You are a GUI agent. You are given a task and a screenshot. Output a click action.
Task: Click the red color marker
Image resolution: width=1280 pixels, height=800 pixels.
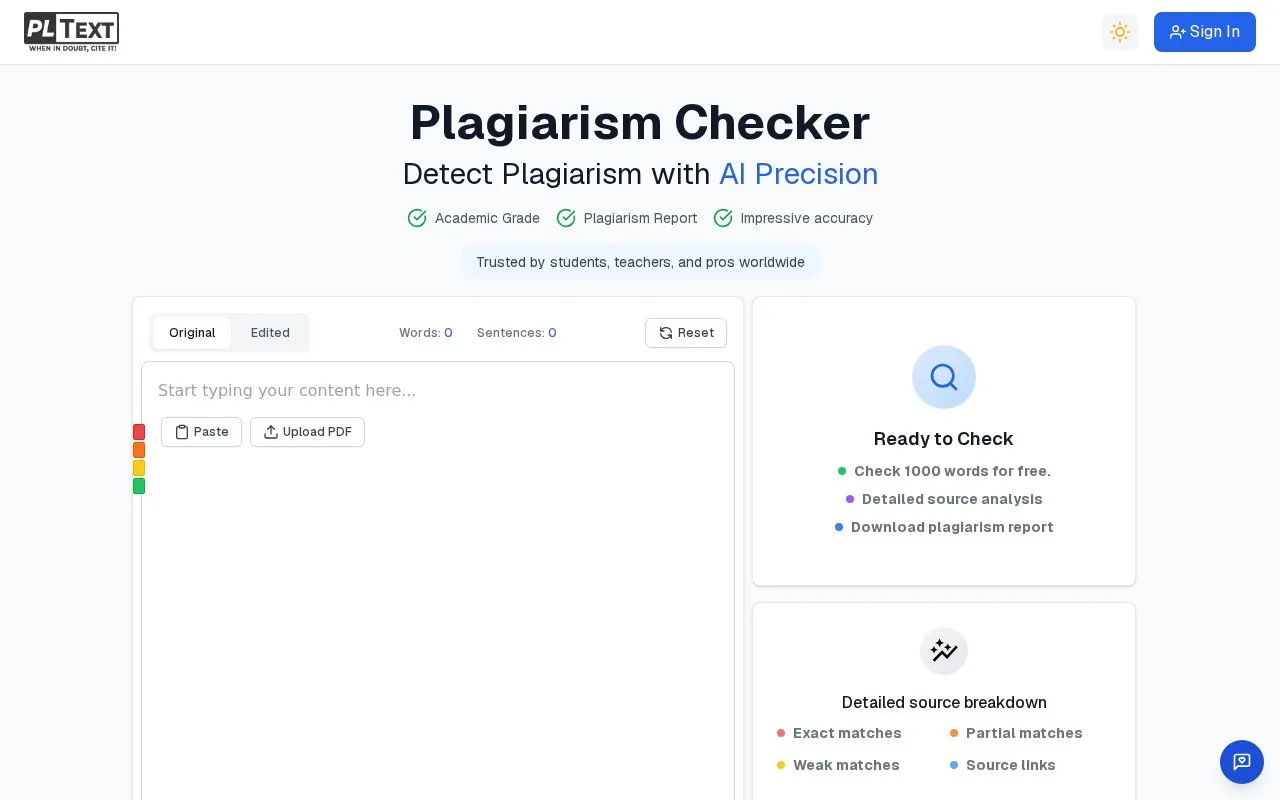pyautogui.click(x=139, y=432)
